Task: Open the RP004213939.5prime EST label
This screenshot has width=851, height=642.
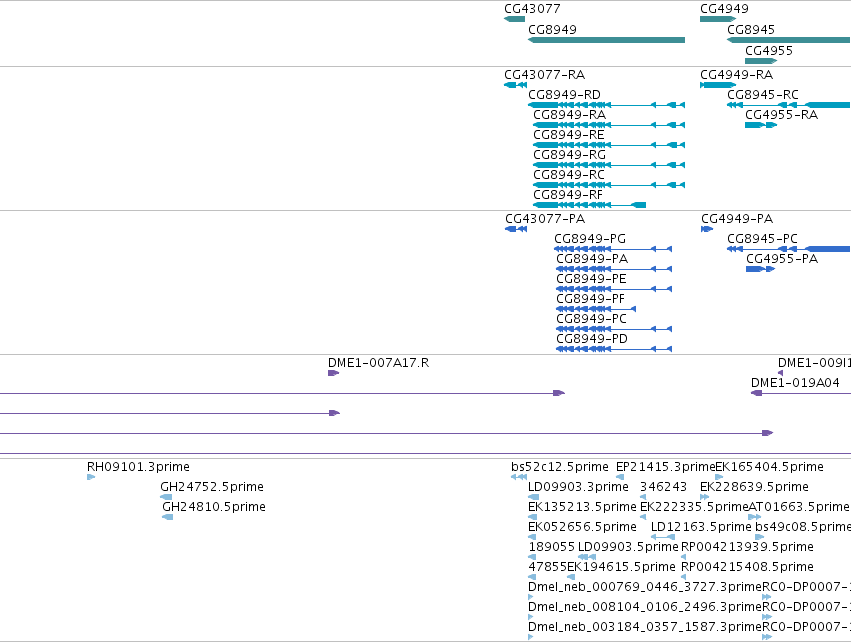Action: pyautogui.click(x=747, y=548)
